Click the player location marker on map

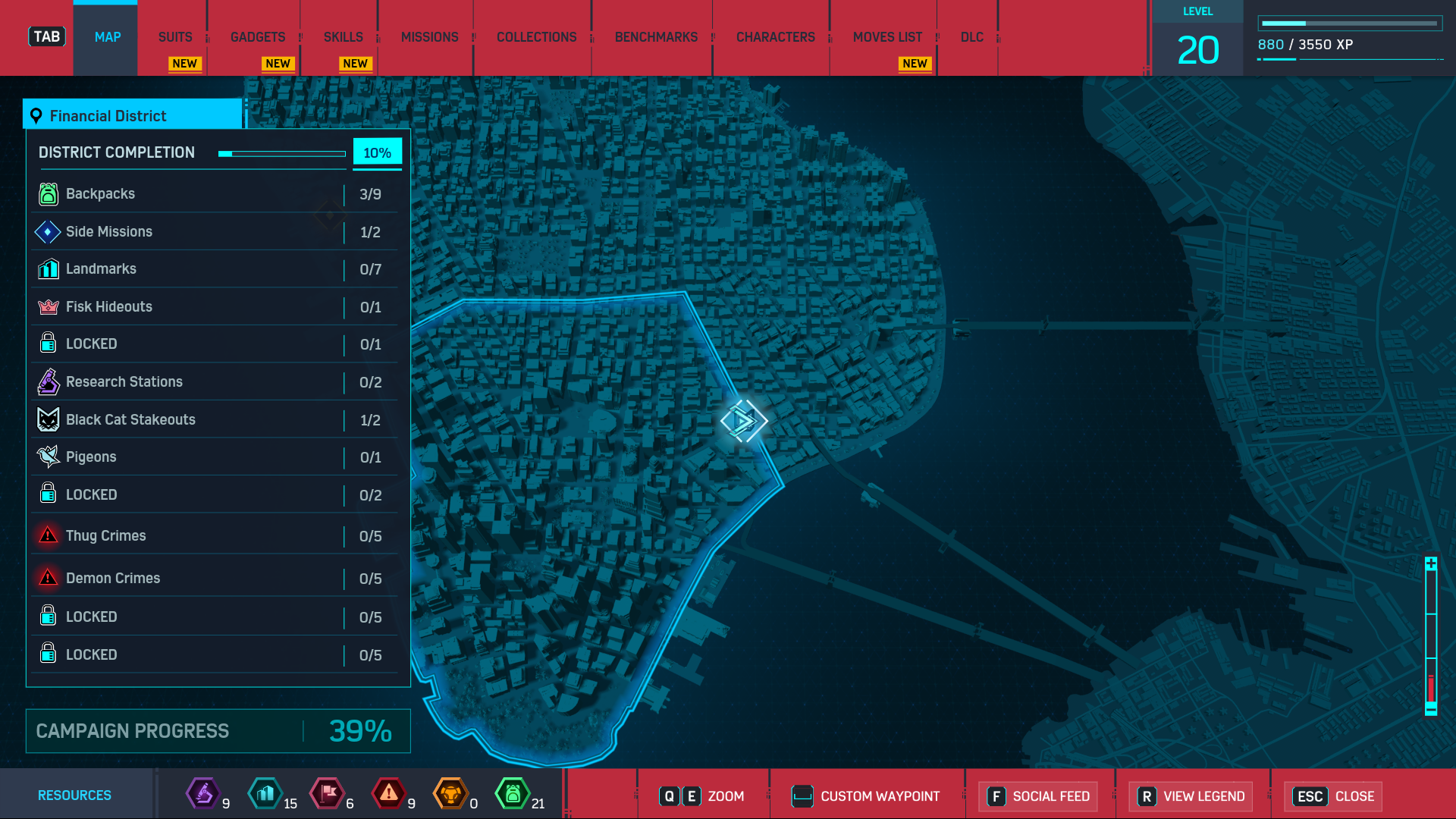[x=744, y=421]
